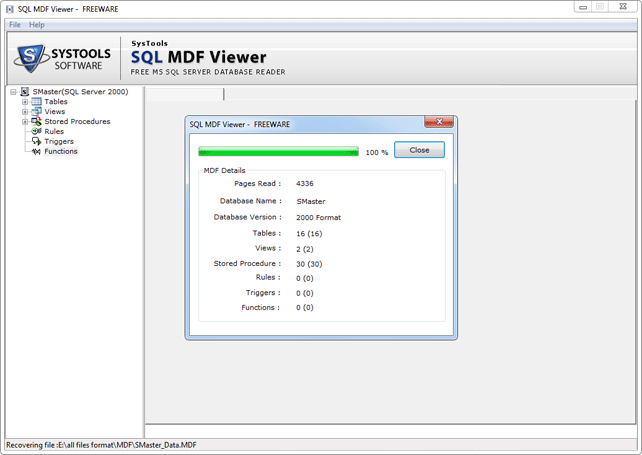Open the File menu
The height and width of the screenshot is (455, 642).
(x=15, y=25)
